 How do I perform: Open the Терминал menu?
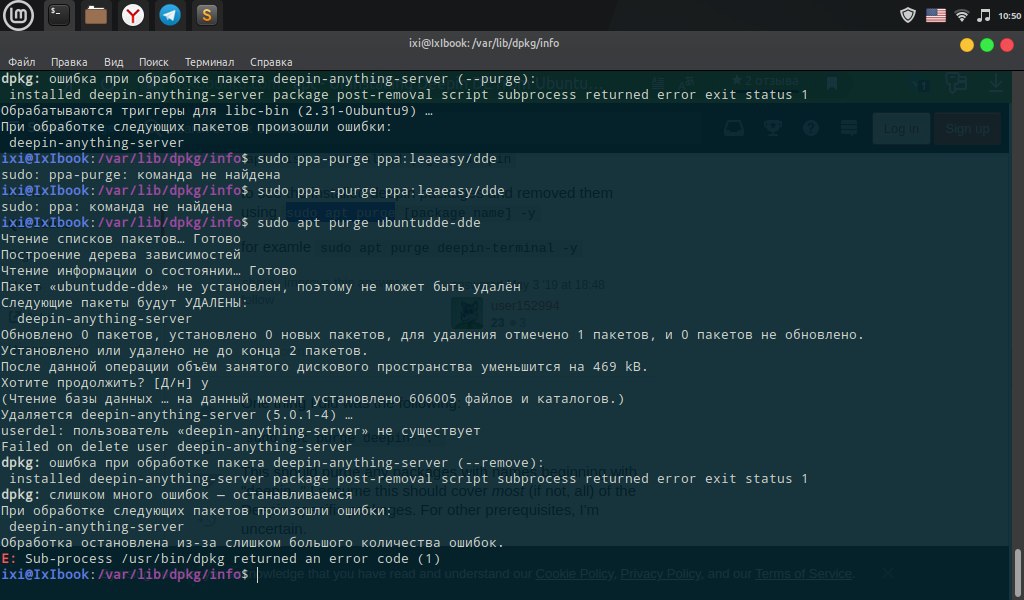click(x=209, y=62)
